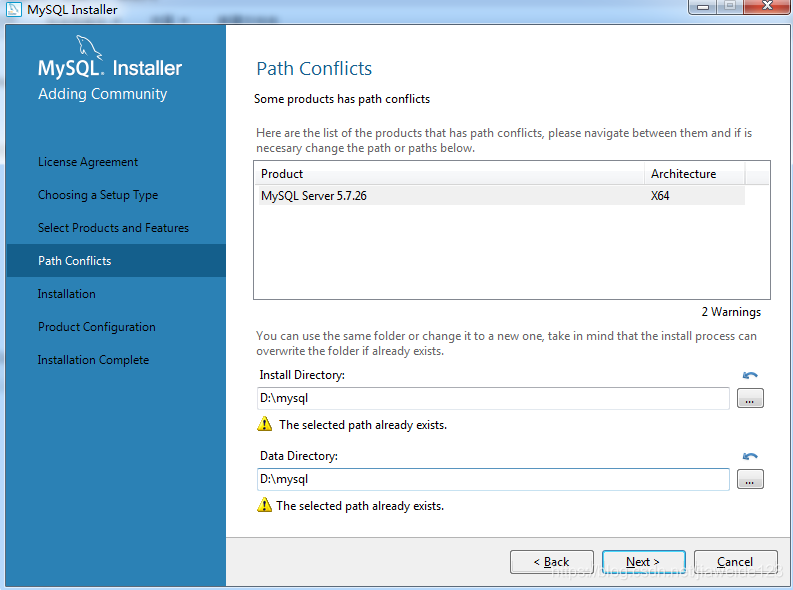
Task: Go to Installation step
Action: tap(67, 294)
